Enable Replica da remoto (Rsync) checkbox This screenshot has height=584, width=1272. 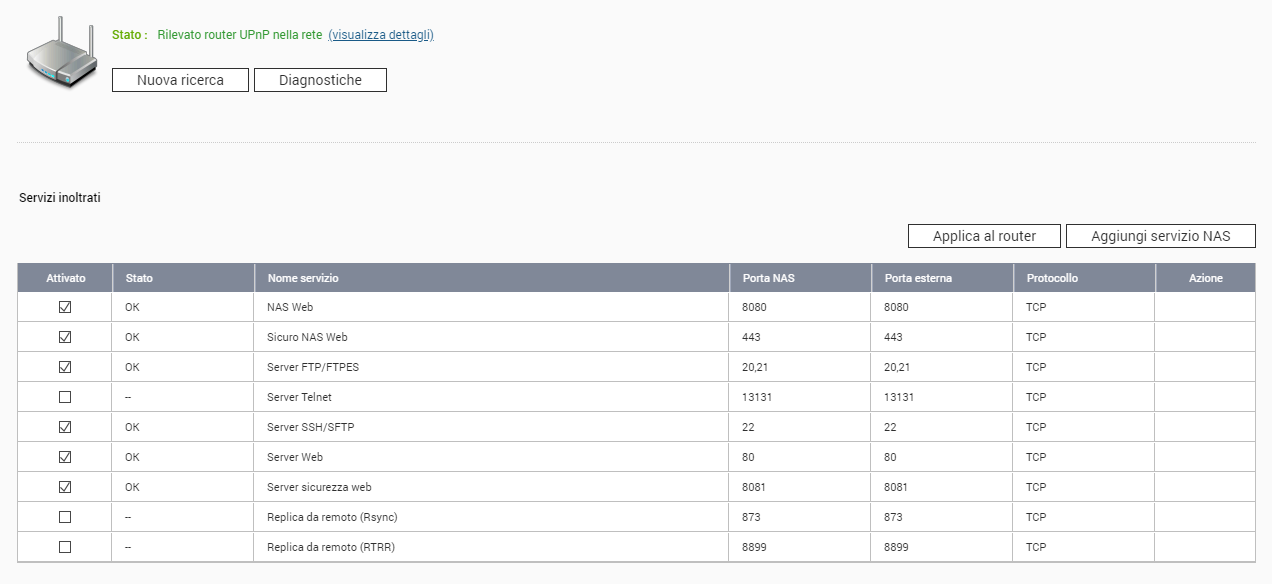coord(65,517)
